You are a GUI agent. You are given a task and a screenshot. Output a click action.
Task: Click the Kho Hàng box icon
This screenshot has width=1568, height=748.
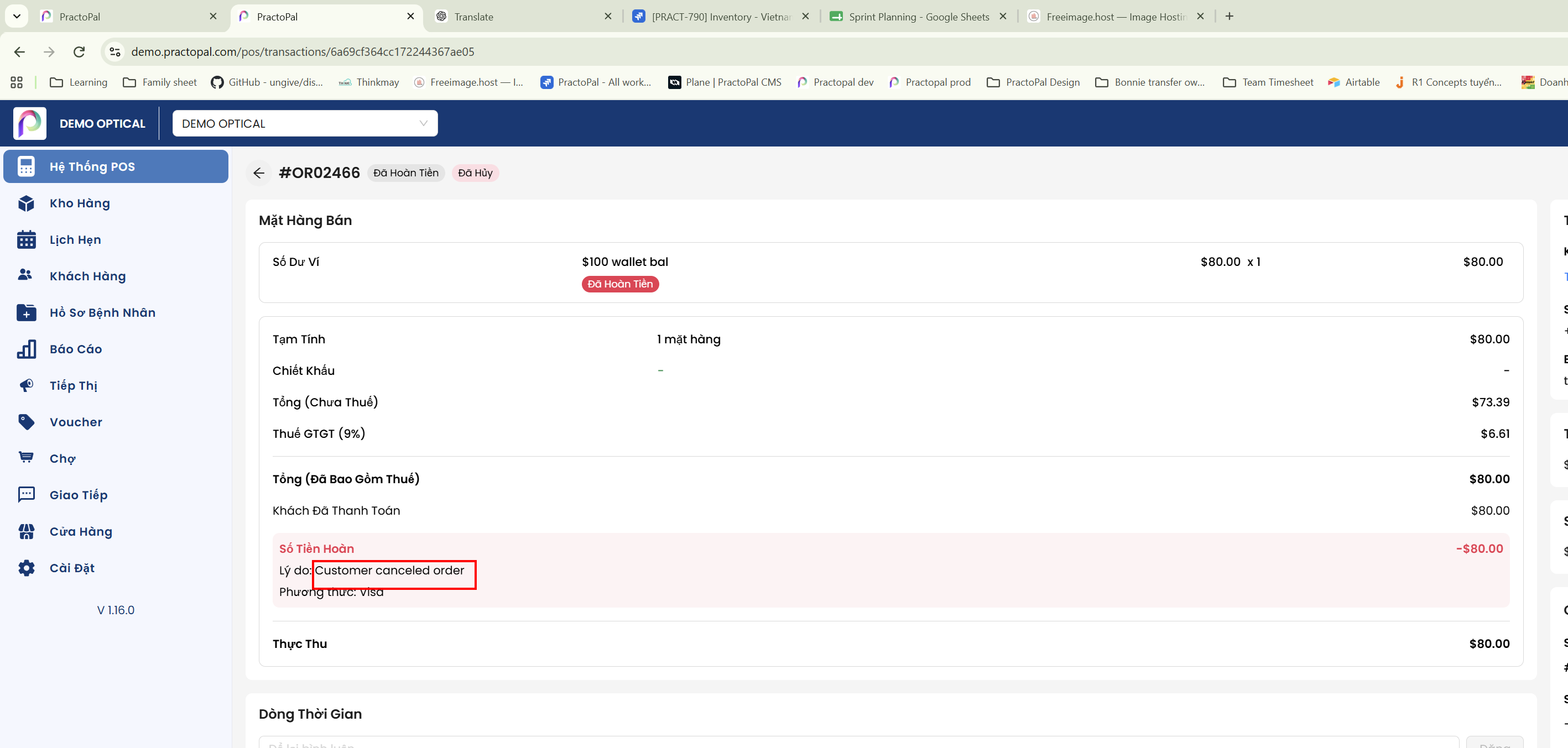pos(26,203)
